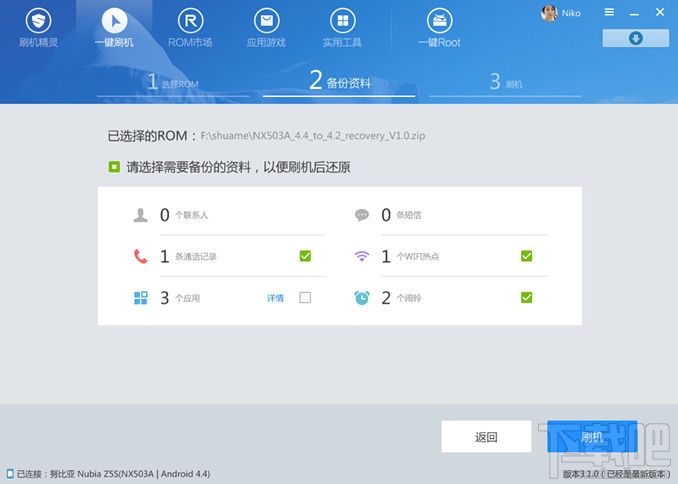Select the 一键刷机 tab
This screenshot has width=678, height=484.
click(x=114, y=28)
